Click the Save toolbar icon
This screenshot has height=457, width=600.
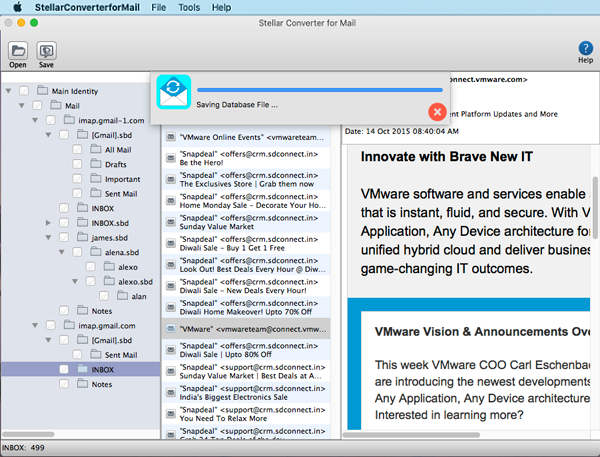(46, 51)
